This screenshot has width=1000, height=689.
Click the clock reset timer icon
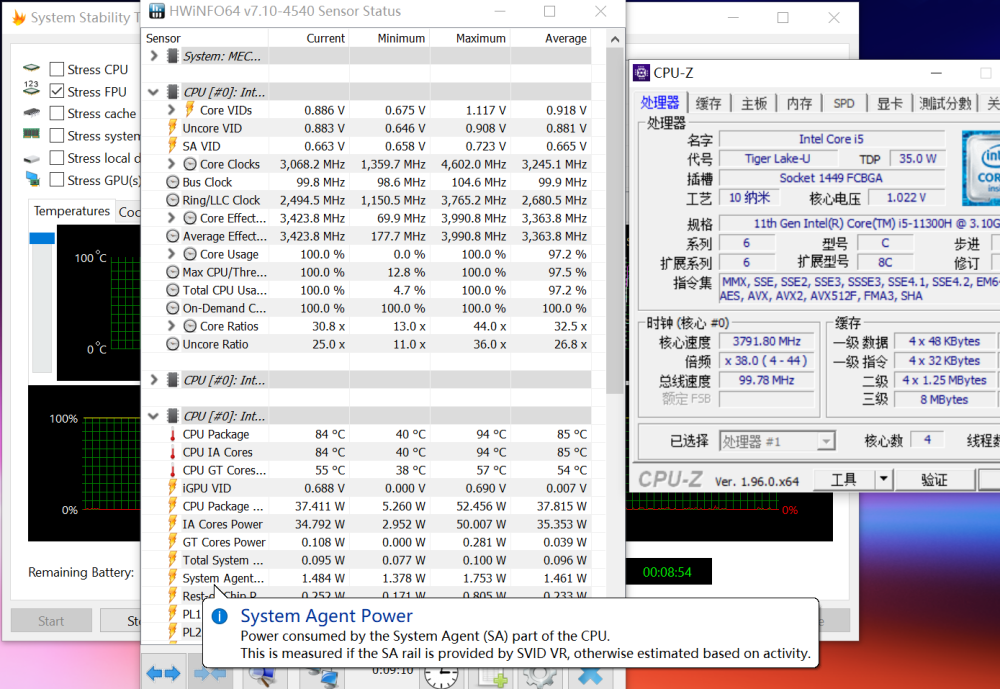coord(441,676)
